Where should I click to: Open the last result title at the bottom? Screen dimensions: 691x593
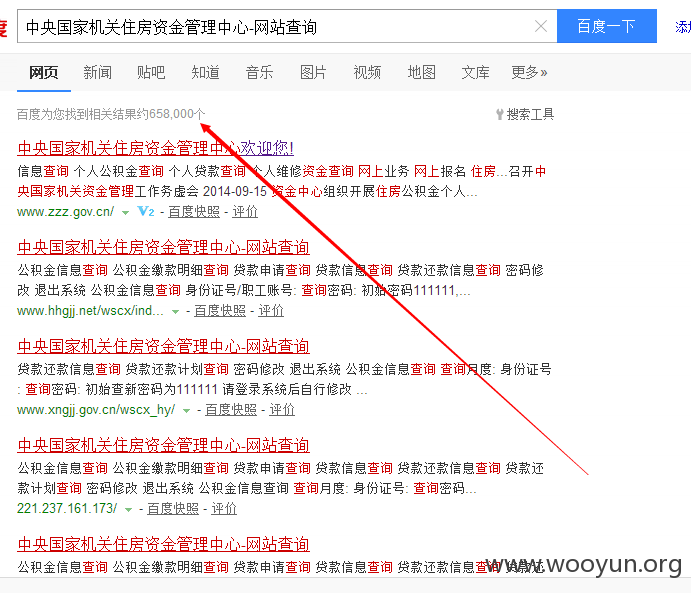(163, 545)
